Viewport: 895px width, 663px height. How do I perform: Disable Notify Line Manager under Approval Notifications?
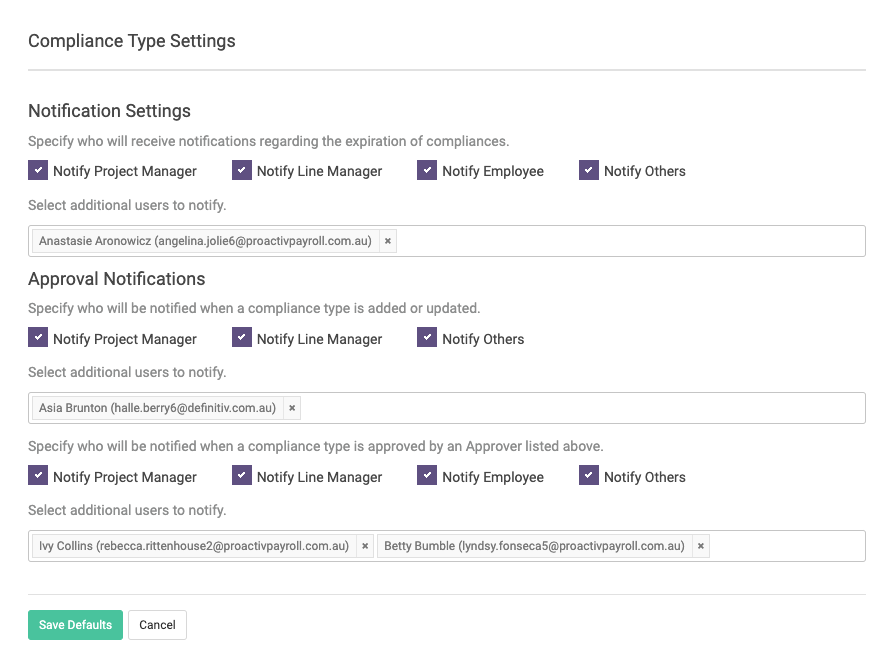click(241, 338)
